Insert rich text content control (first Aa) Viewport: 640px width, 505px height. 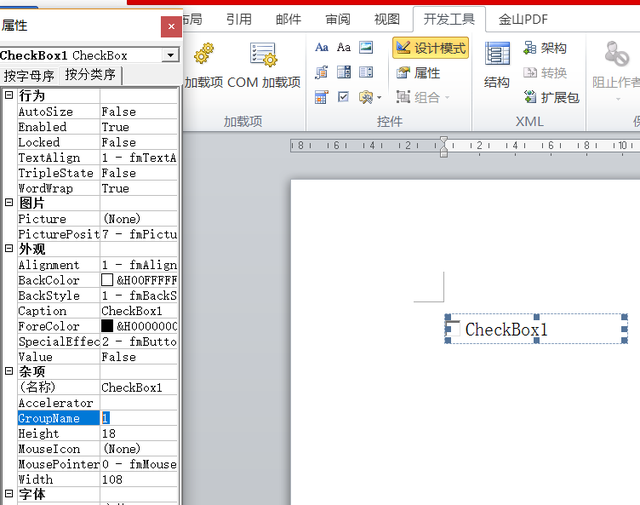pyautogui.click(x=321, y=47)
